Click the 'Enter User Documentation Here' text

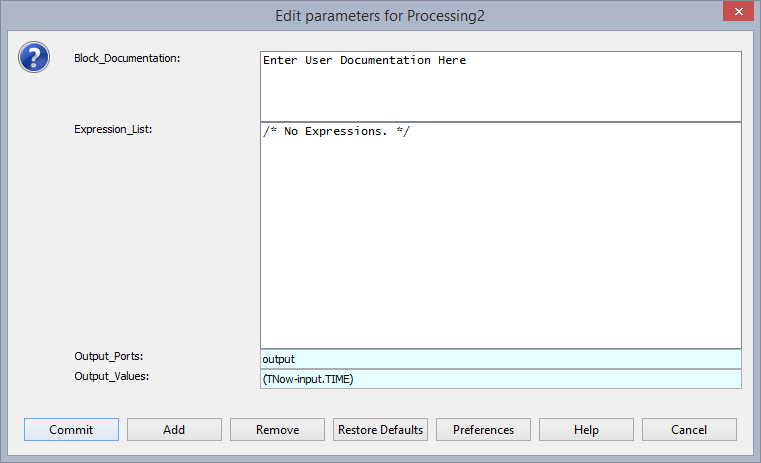click(364, 60)
